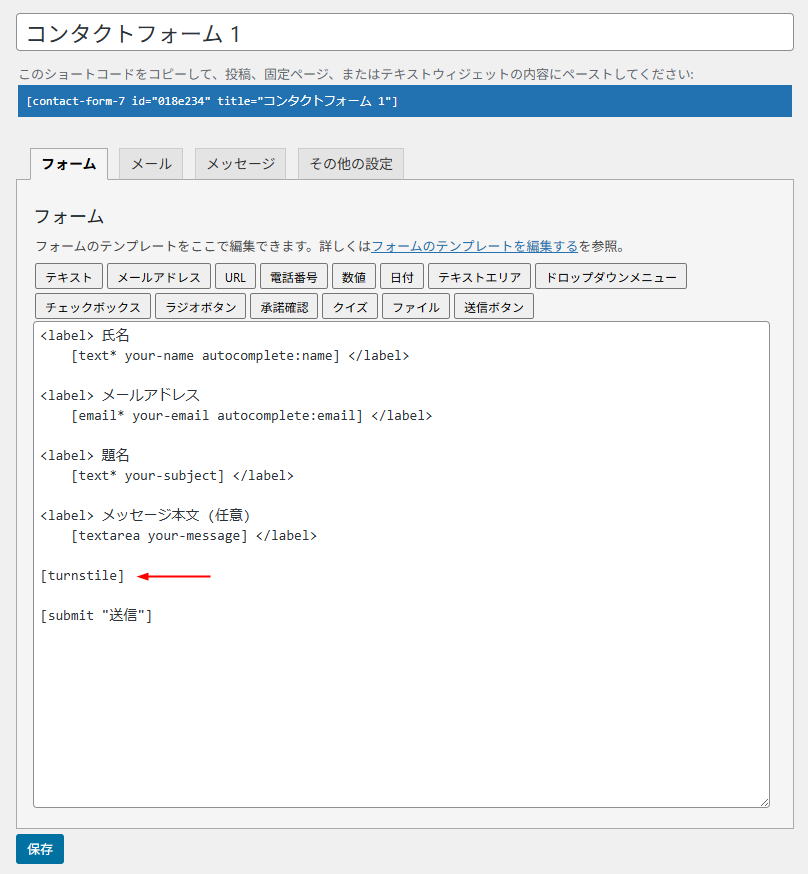Click the [turnstile] line in the template
Image resolution: width=808 pixels, height=874 pixels.
(82, 576)
